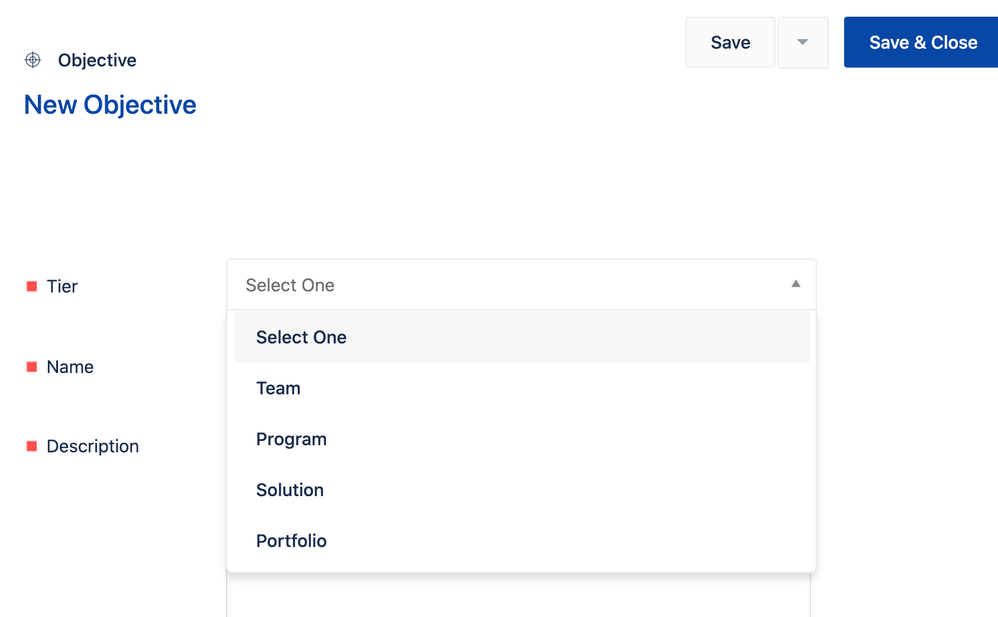
Task: Click the red required marker beside Tier
Action: point(31,287)
